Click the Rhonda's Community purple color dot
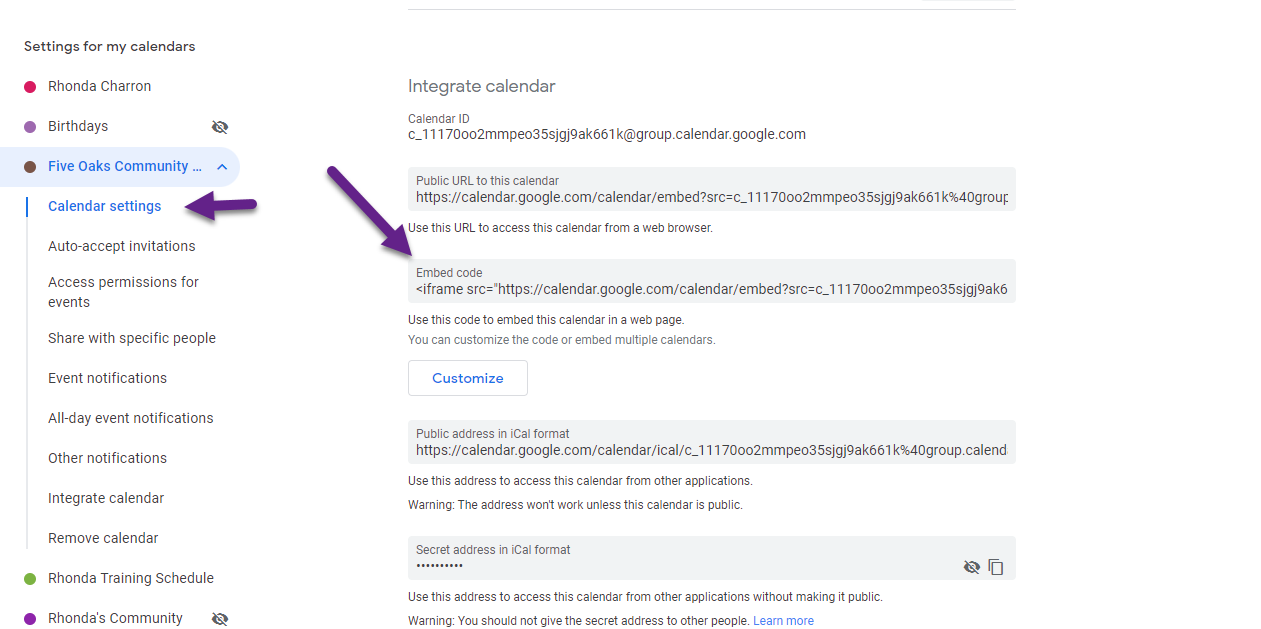Image resolution: width=1261 pixels, height=629 pixels. click(30, 619)
